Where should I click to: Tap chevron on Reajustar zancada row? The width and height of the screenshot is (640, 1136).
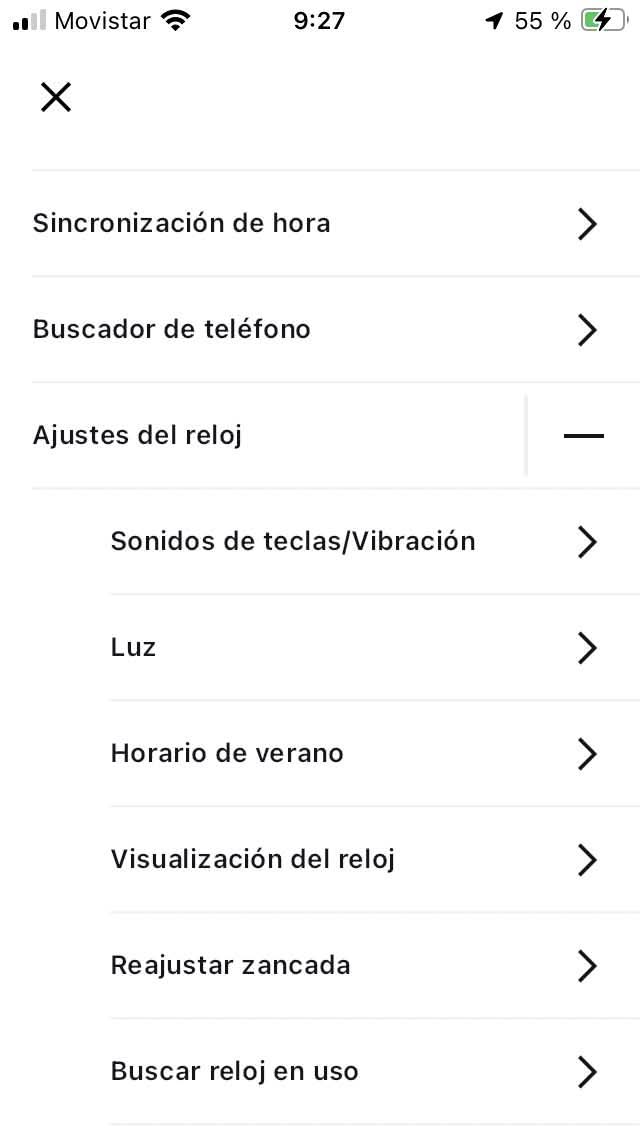(586, 966)
